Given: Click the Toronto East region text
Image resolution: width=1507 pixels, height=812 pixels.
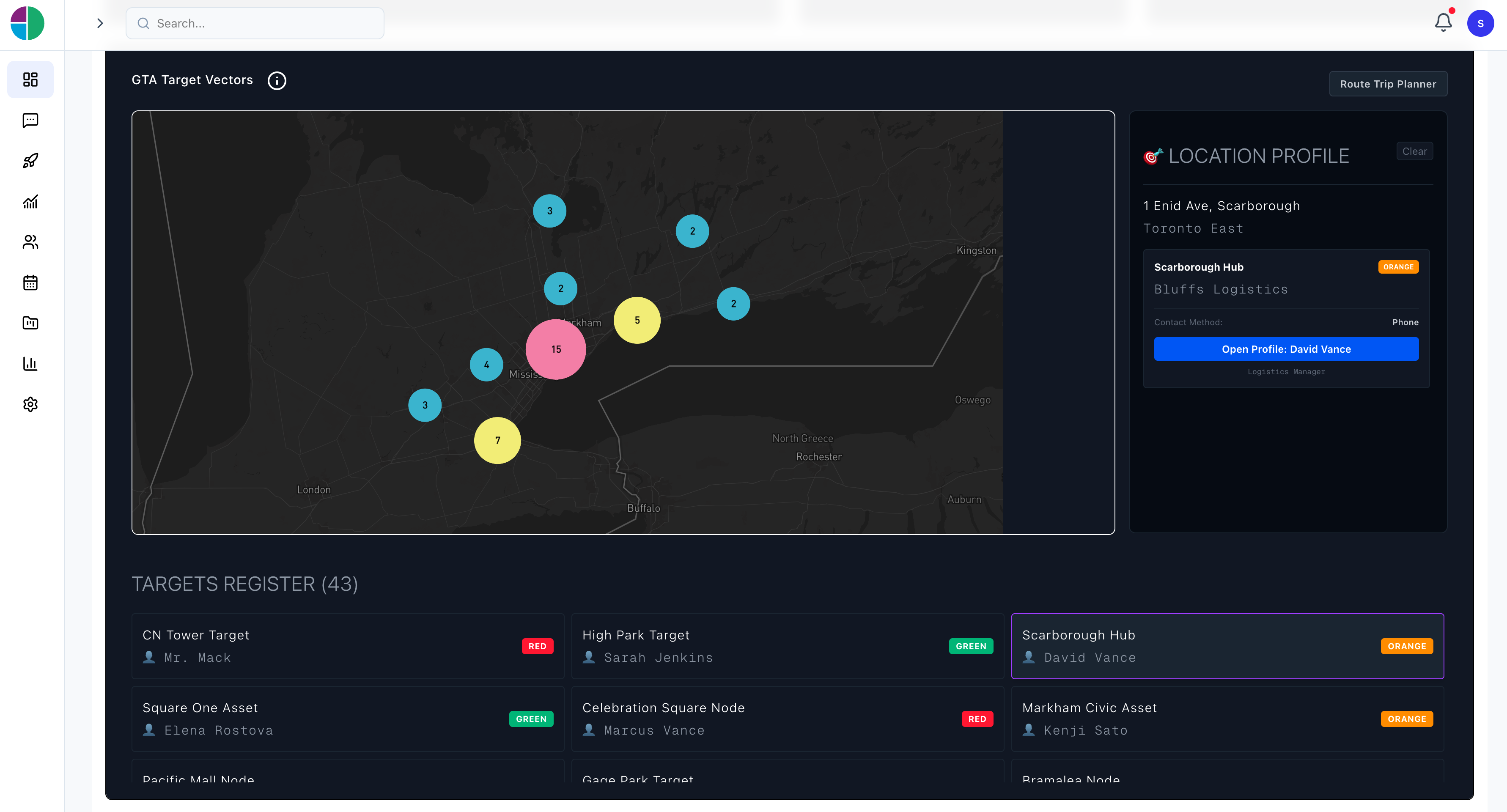Looking at the screenshot, I should pyautogui.click(x=1194, y=228).
